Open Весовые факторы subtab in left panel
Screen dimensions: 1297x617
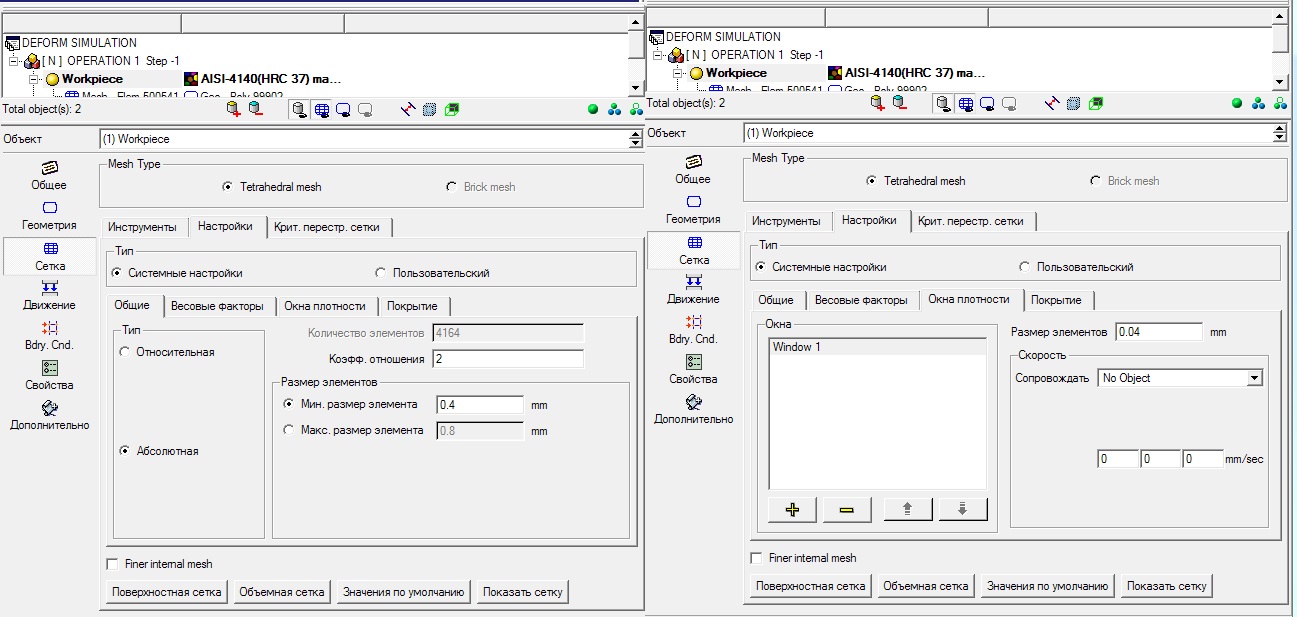point(217,306)
